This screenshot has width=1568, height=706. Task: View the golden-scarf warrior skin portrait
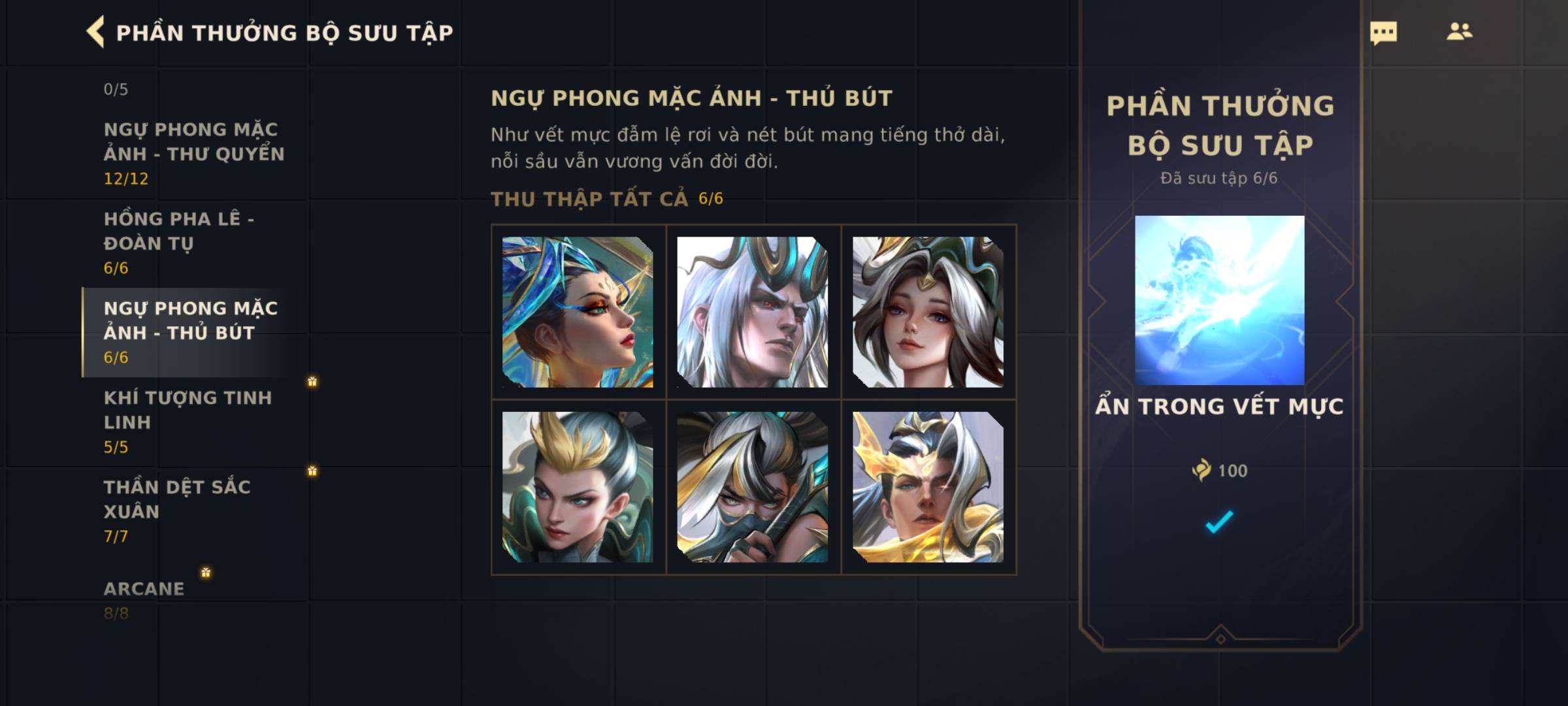pyautogui.click(x=928, y=487)
